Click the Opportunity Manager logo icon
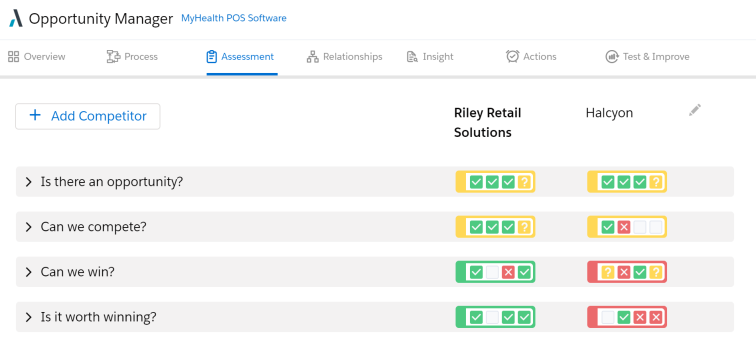 click(16, 19)
